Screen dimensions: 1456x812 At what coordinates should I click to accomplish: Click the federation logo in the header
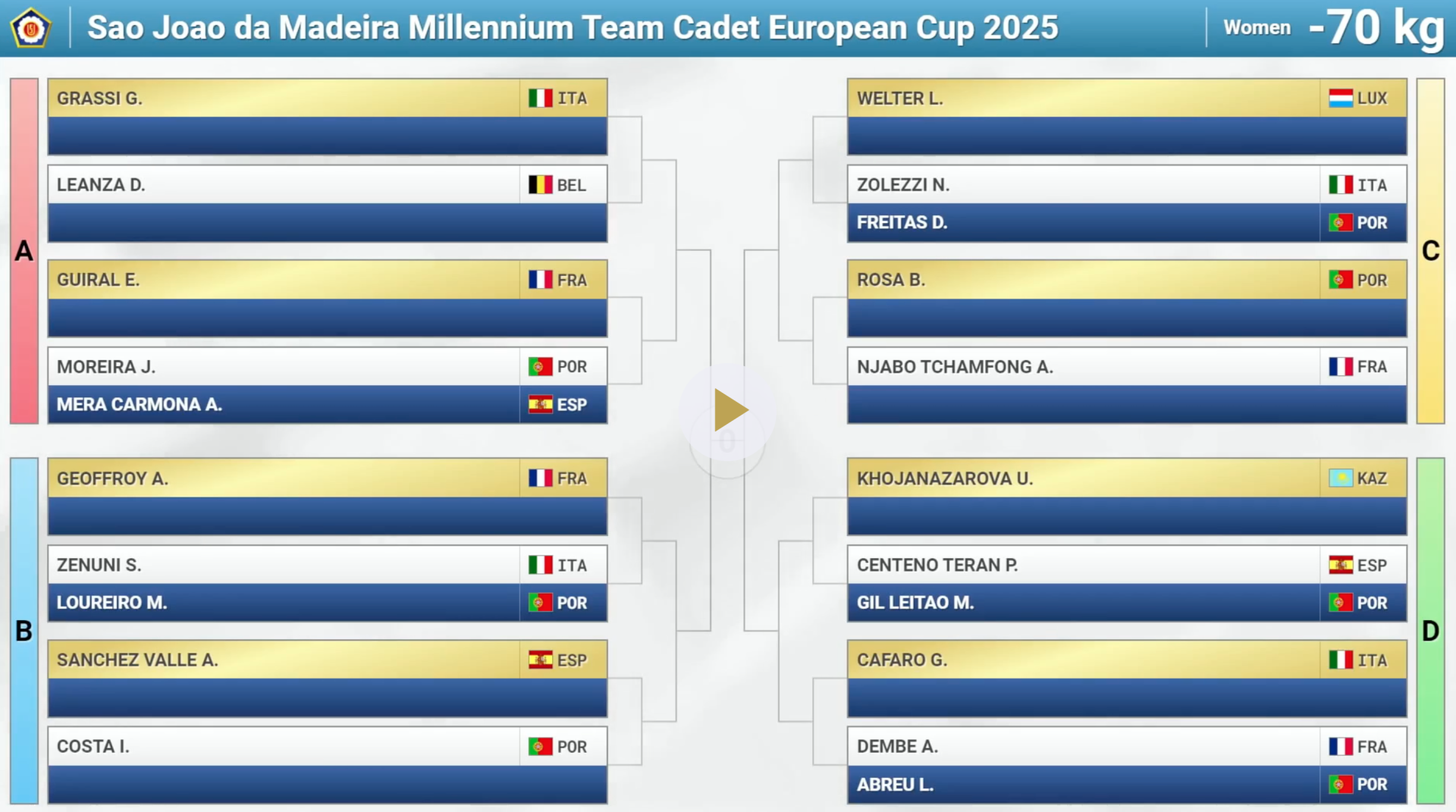[x=31, y=28]
